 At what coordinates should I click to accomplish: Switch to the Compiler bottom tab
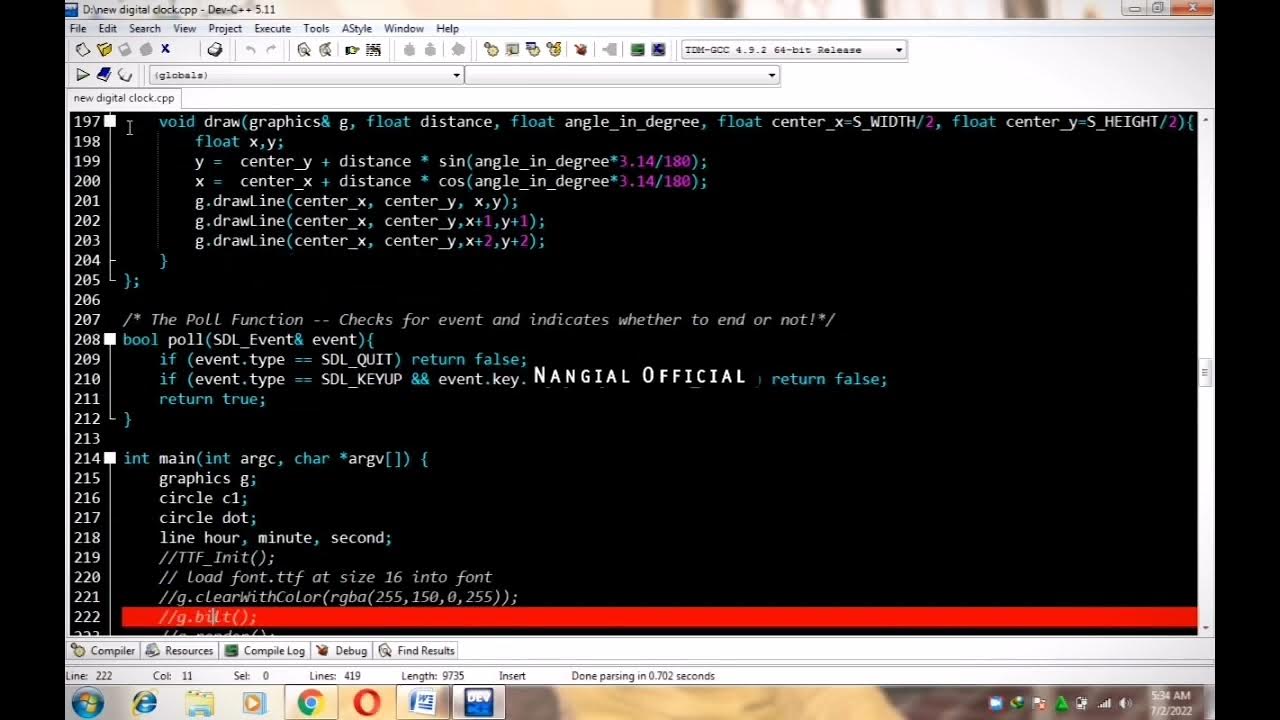[102, 650]
